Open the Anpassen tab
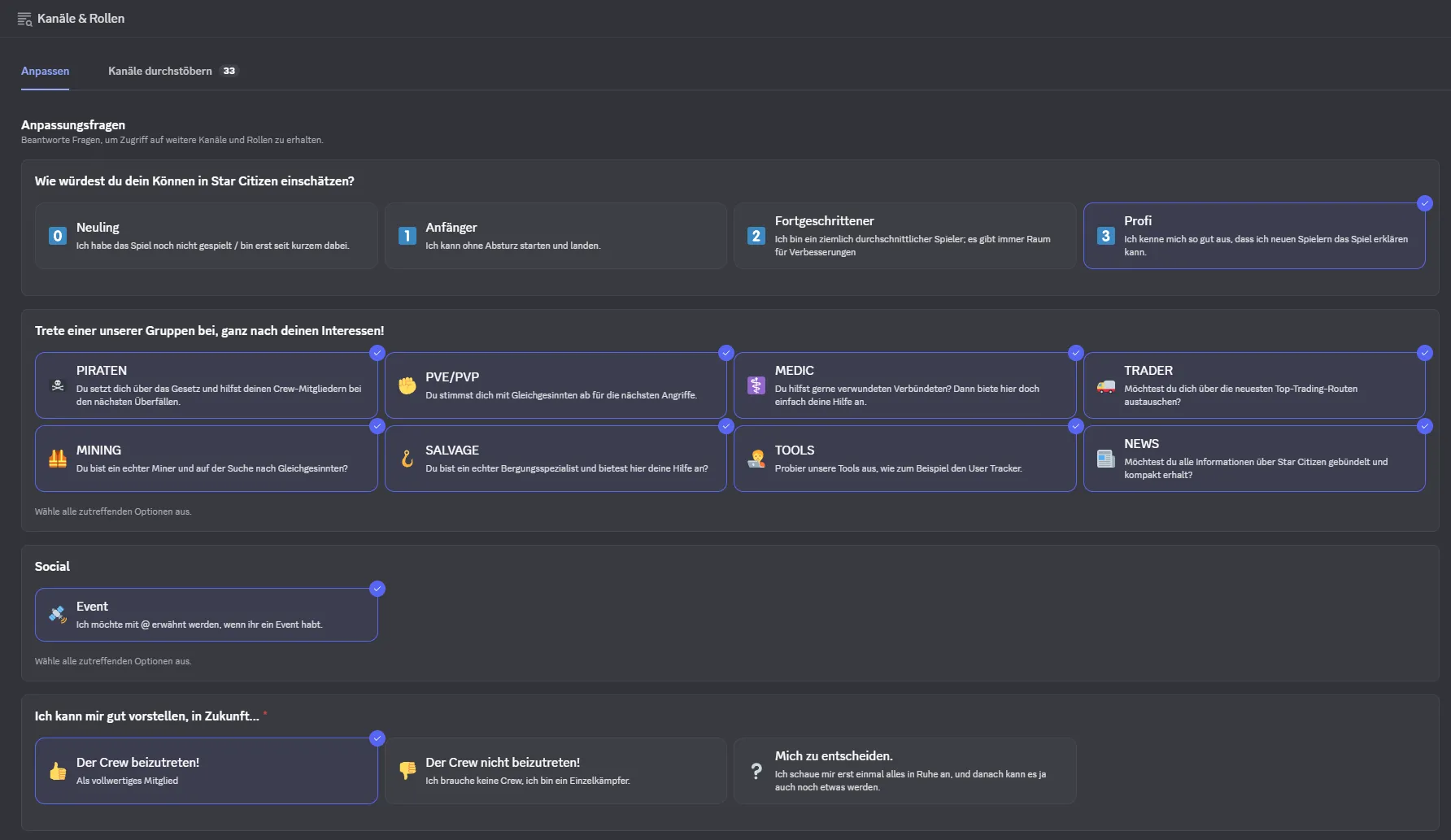 [46, 71]
